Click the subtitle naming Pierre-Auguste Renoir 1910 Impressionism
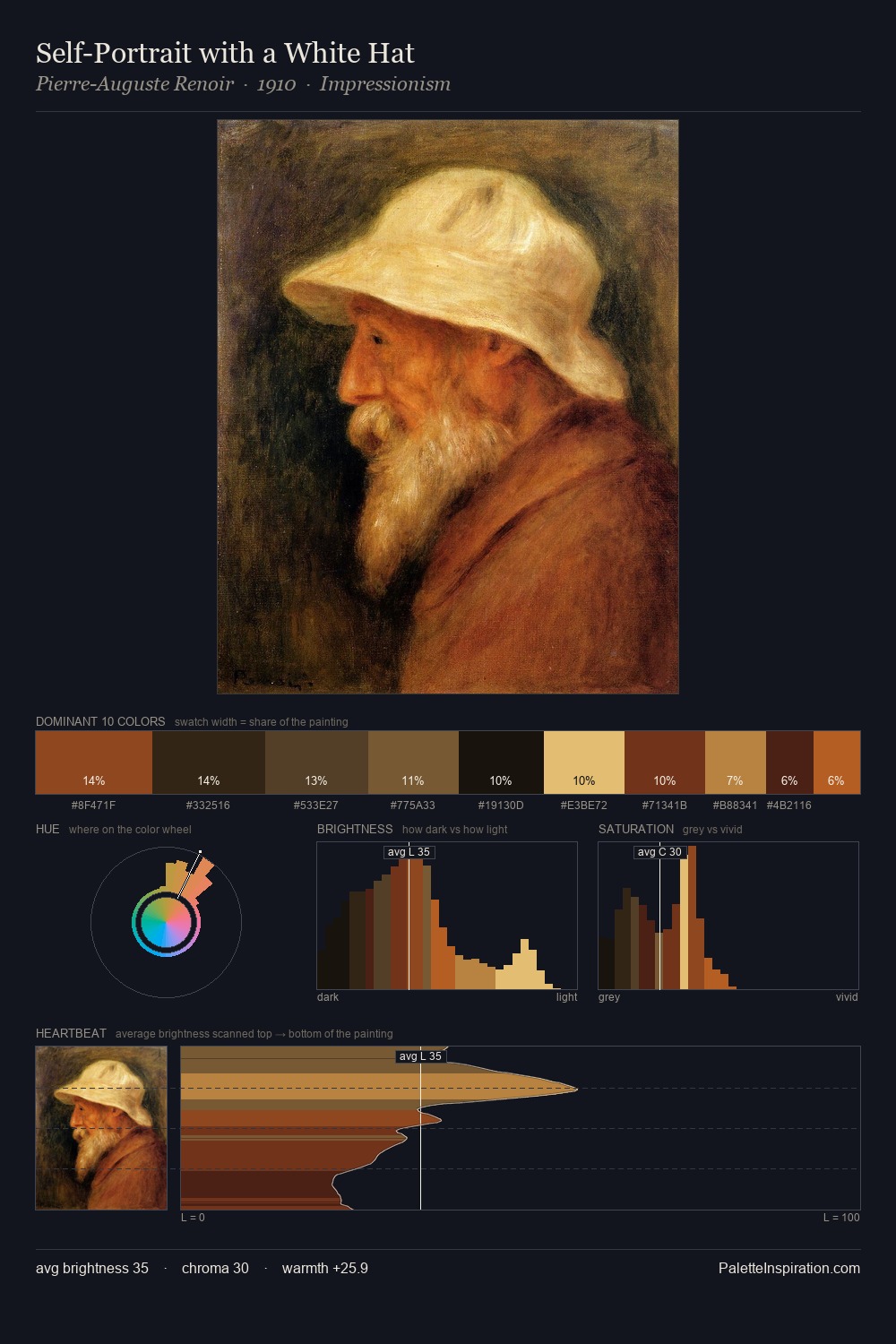This screenshot has height=1344, width=896. coord(243,84)
